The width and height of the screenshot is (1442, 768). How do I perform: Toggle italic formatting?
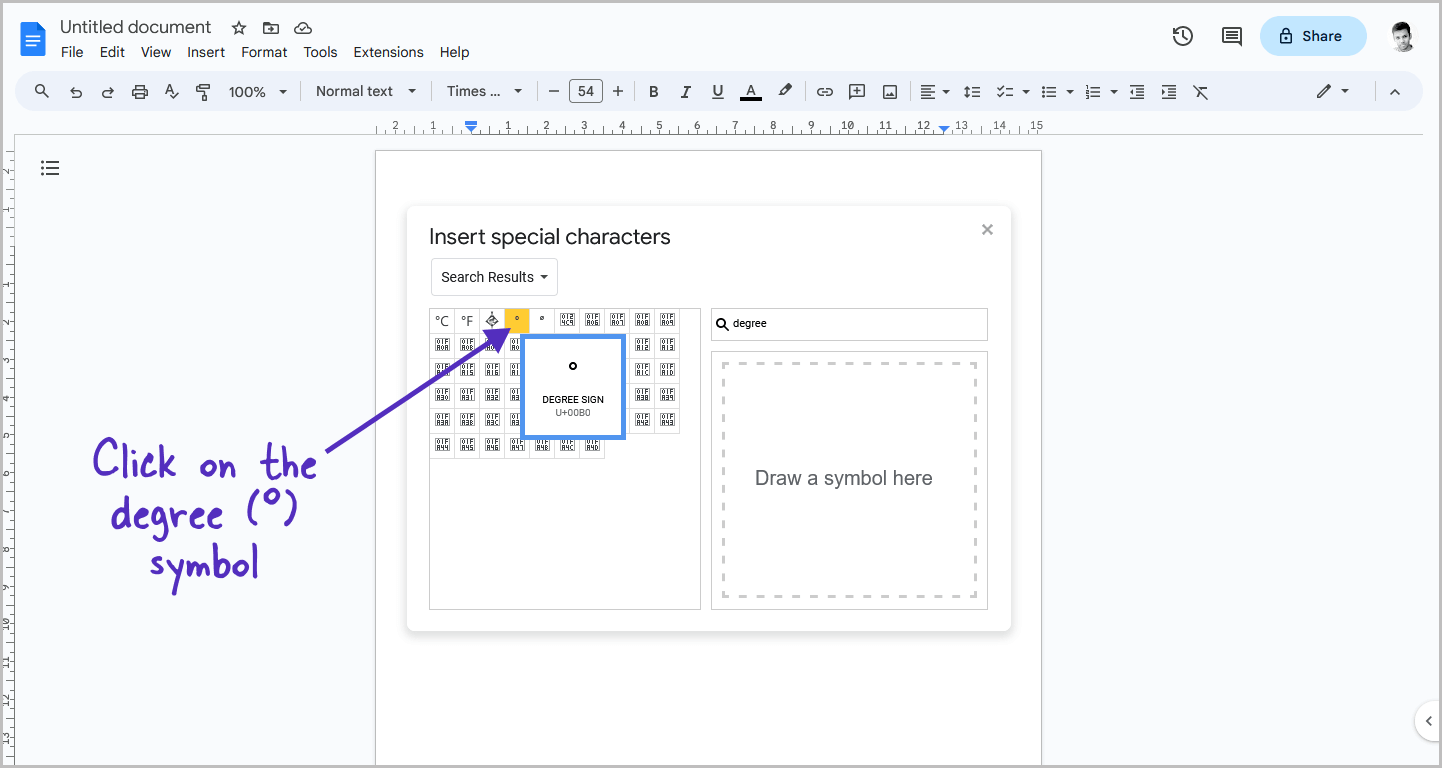[685, 91]
